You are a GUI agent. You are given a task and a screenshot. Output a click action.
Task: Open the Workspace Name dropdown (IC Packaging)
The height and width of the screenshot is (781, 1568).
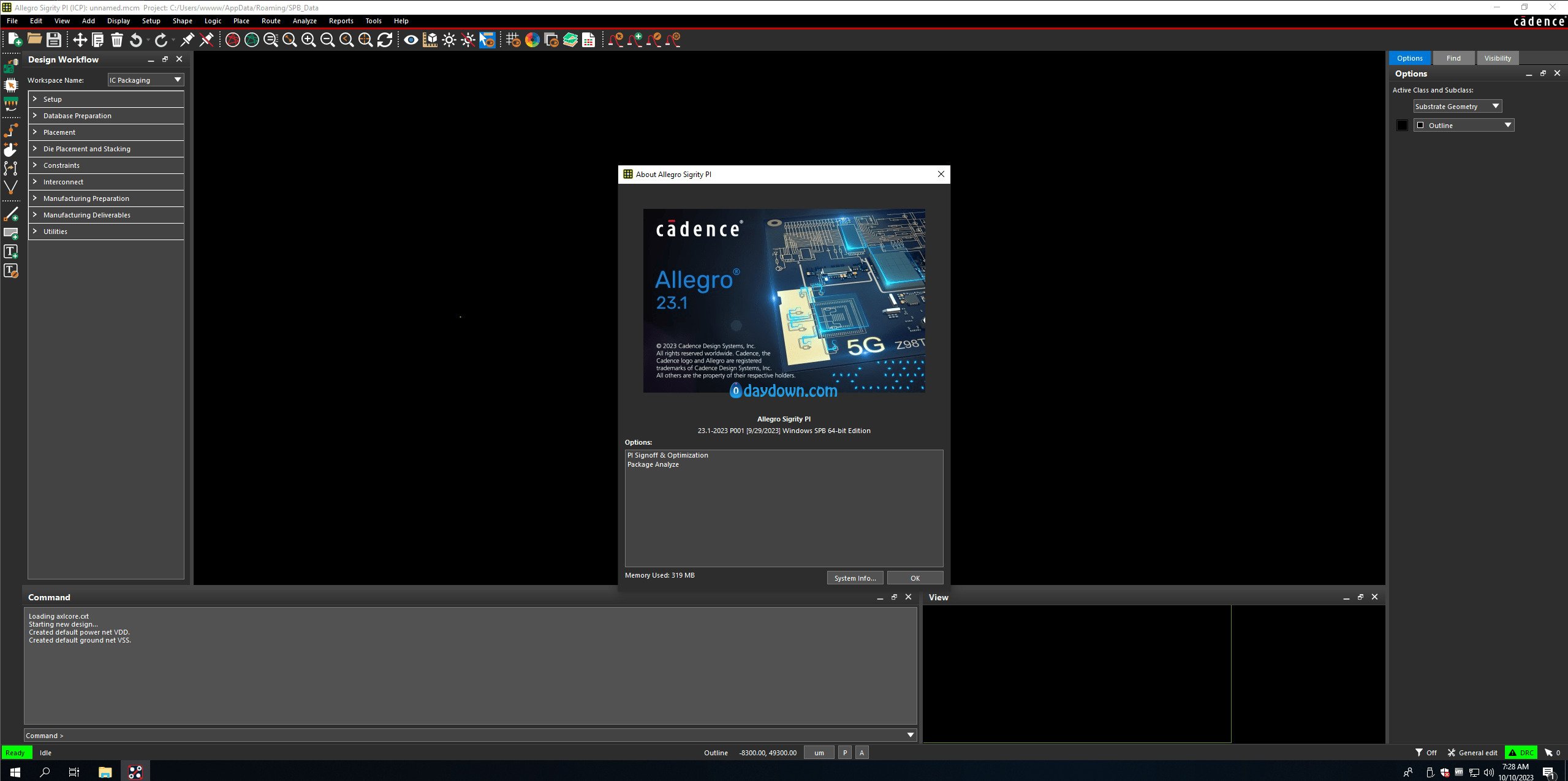click(x=146, y=80)
